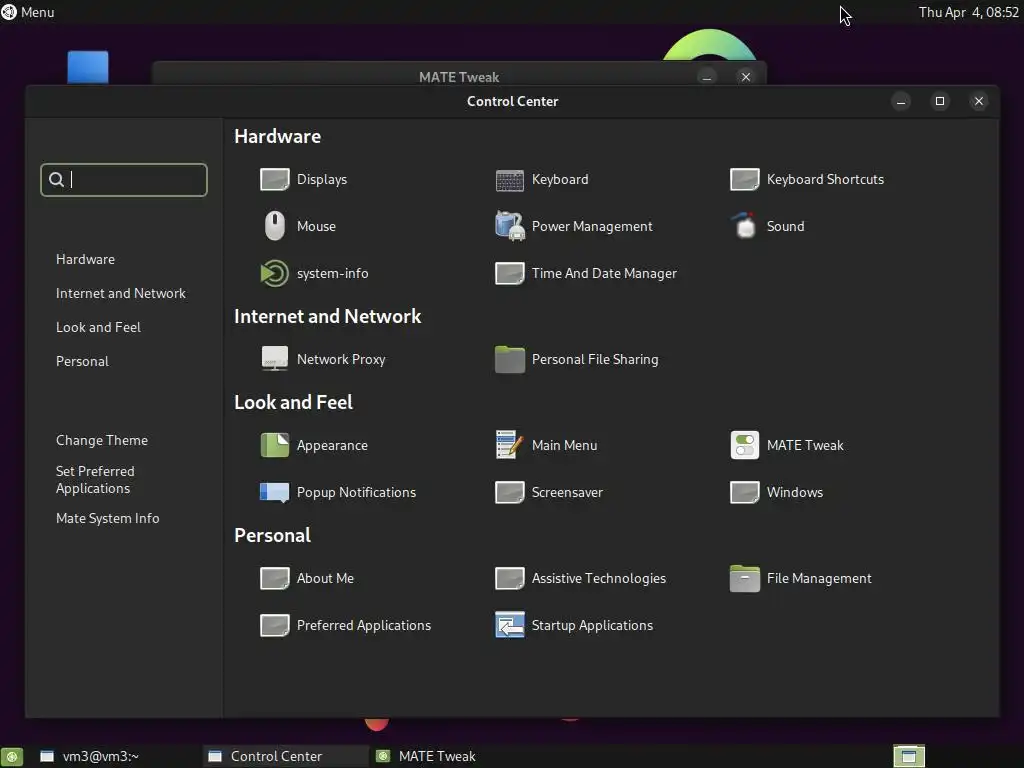Focus the Control Center search field
Screen dimensions: 1024x768
pos(124,180)
